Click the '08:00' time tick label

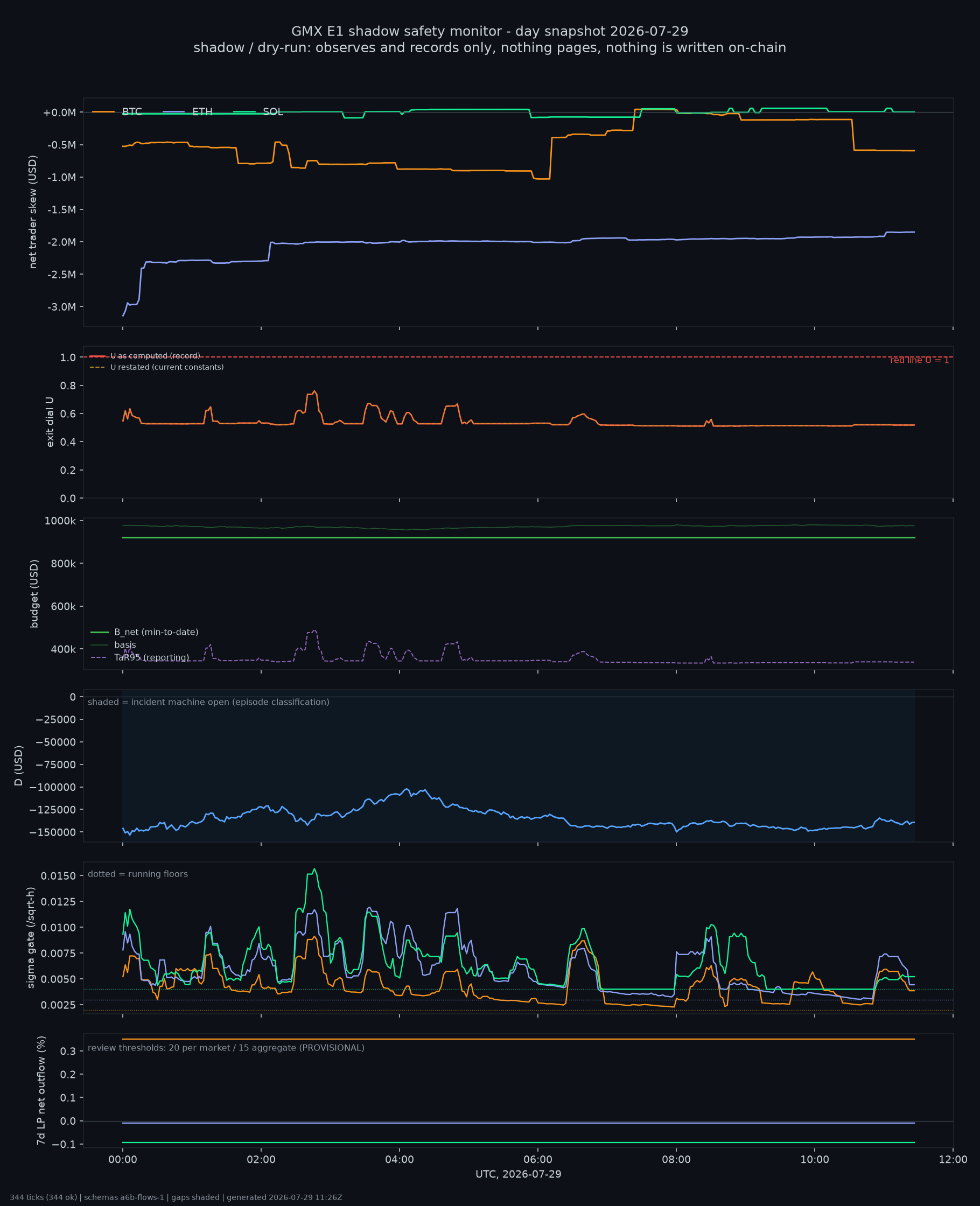coord(676,1160)
